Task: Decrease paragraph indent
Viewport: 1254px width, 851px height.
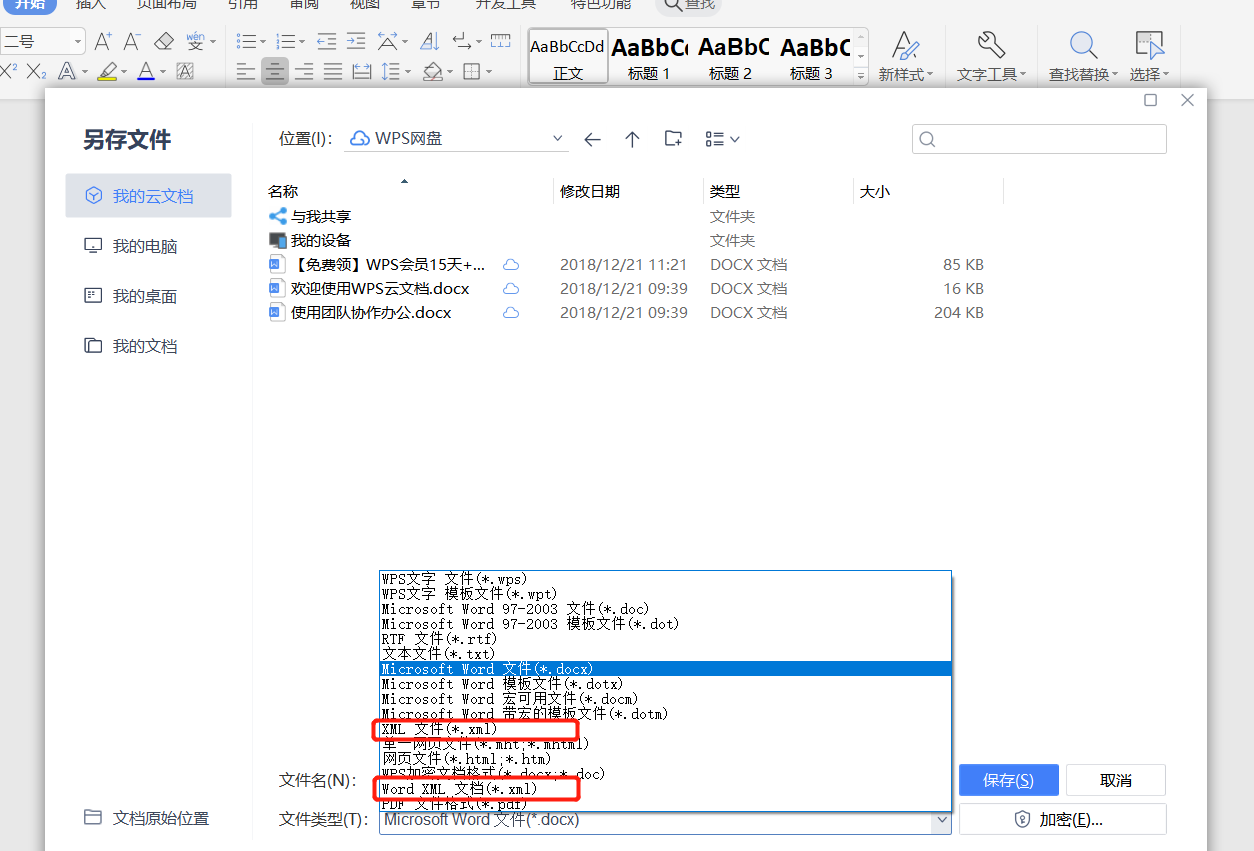Action: point(326,41)
